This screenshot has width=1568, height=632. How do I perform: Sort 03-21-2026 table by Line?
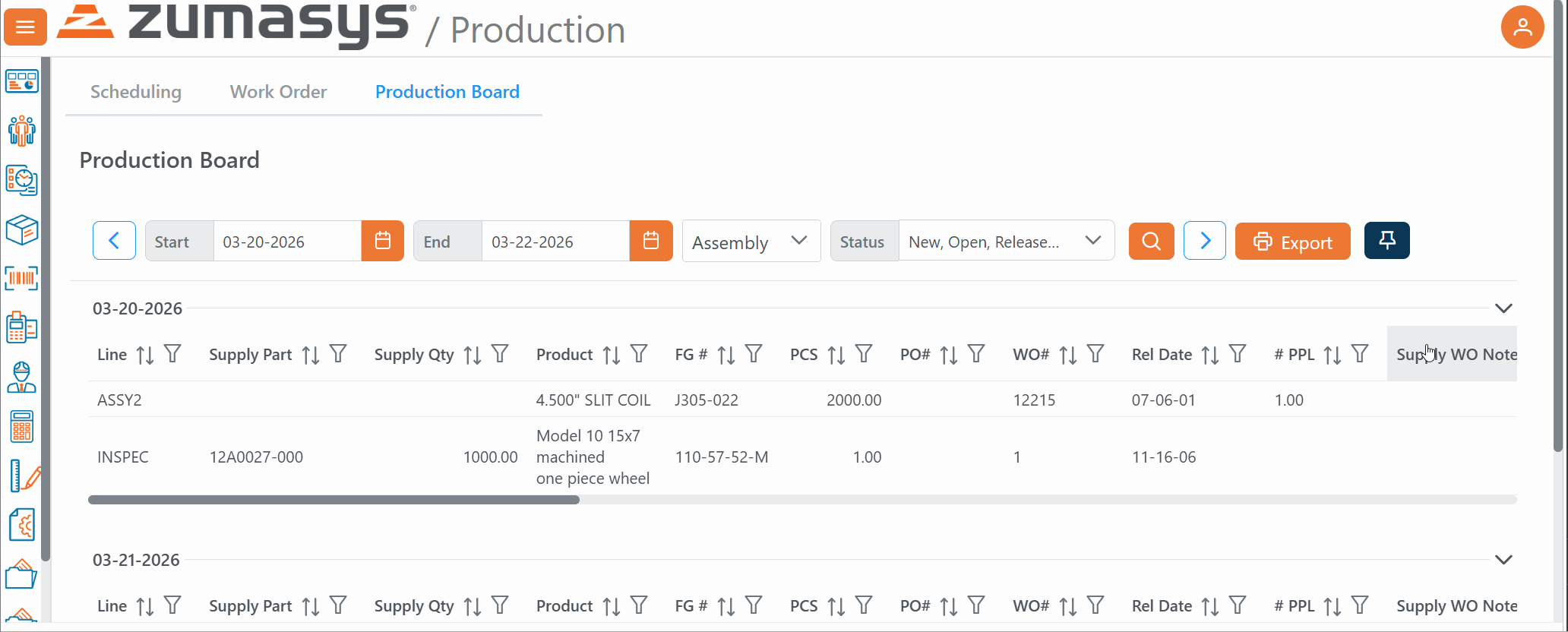pos(145,606)
